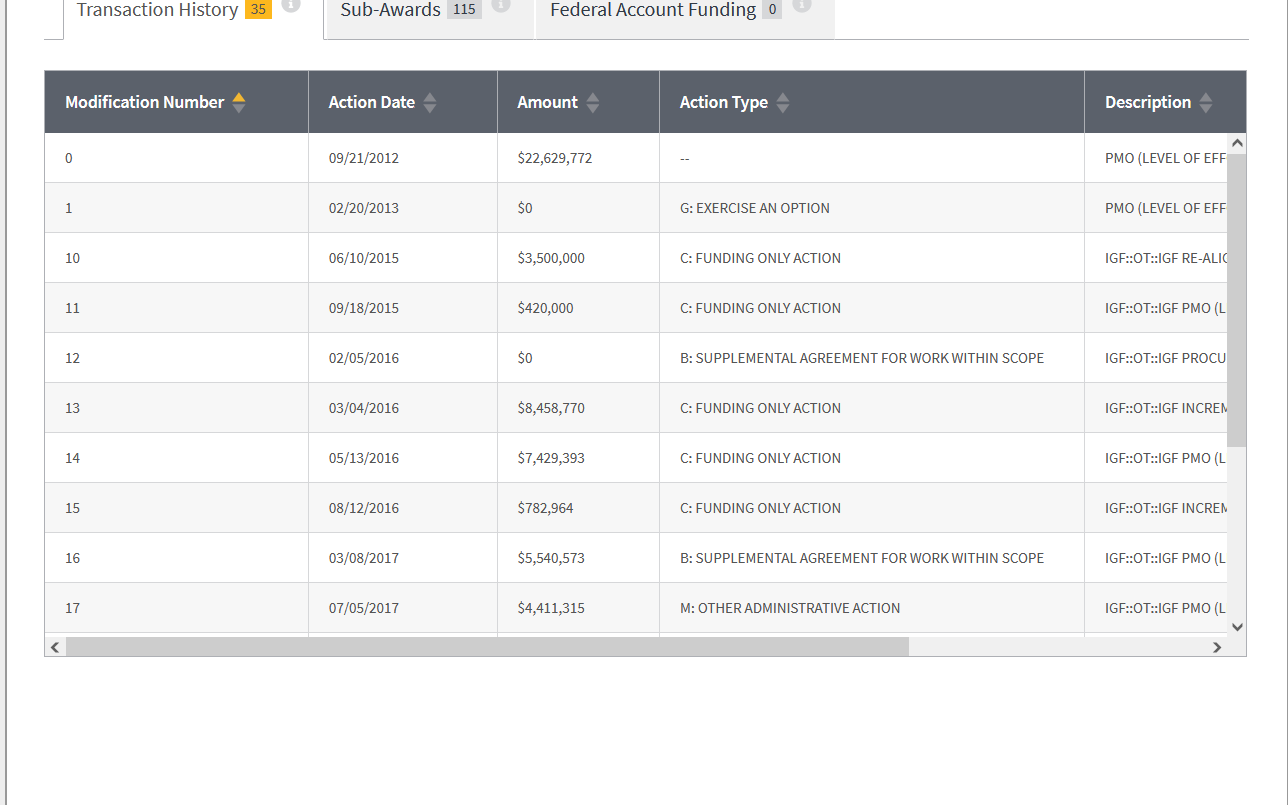The image size is (1288, 805).
Task: Select date 07/05/2017
Action: click(x=364, y=608)
